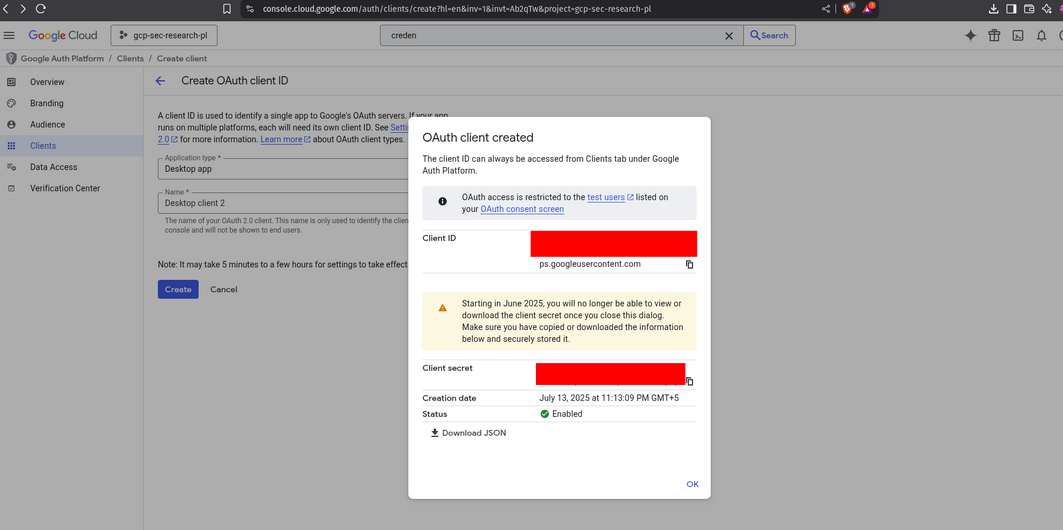
Task: Go forward in the browser
Action: coord(22,9)
